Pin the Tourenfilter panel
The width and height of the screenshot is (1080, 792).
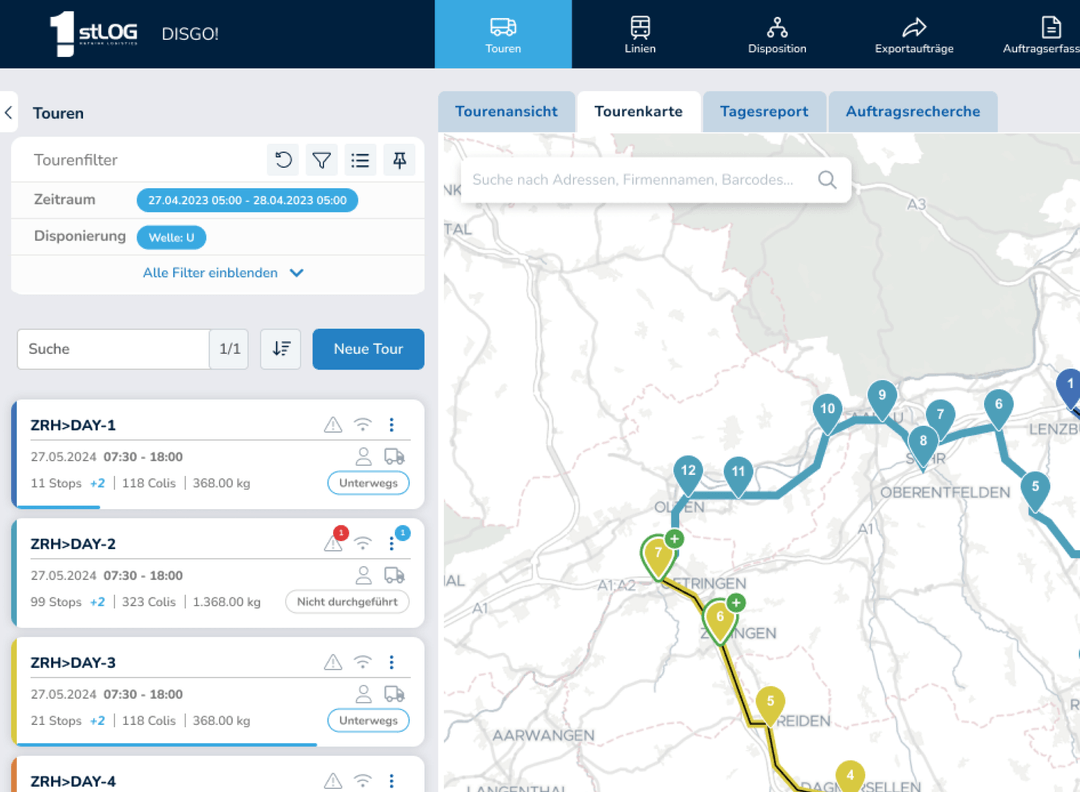[399, 160]
